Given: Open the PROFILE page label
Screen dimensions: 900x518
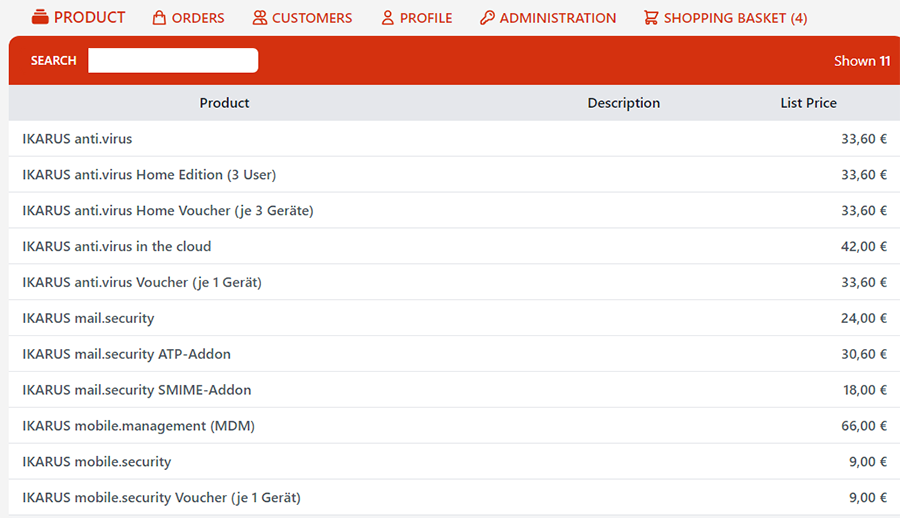Looking at the screenshot, I should [x=426, y=18].
